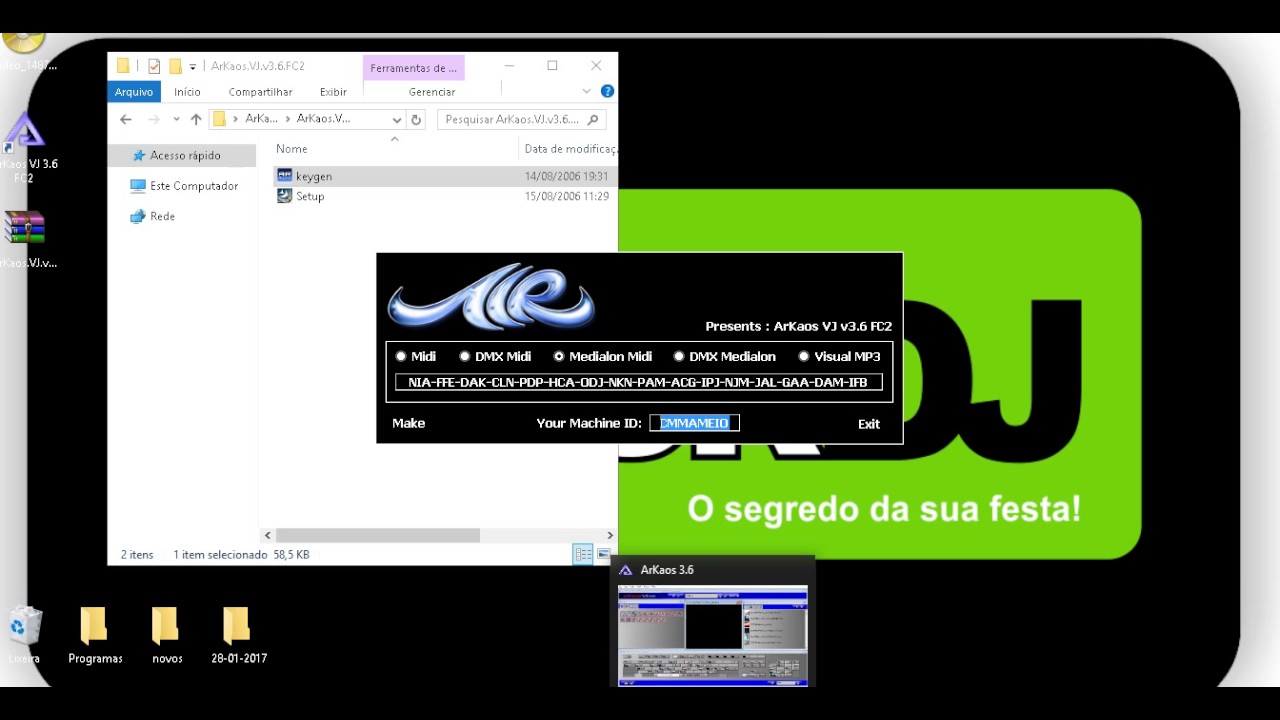The height and width of the screenshot is (720, 1280).
Task: Select the keygen file row
Action: pyautogui.click(x=445, y=176)
